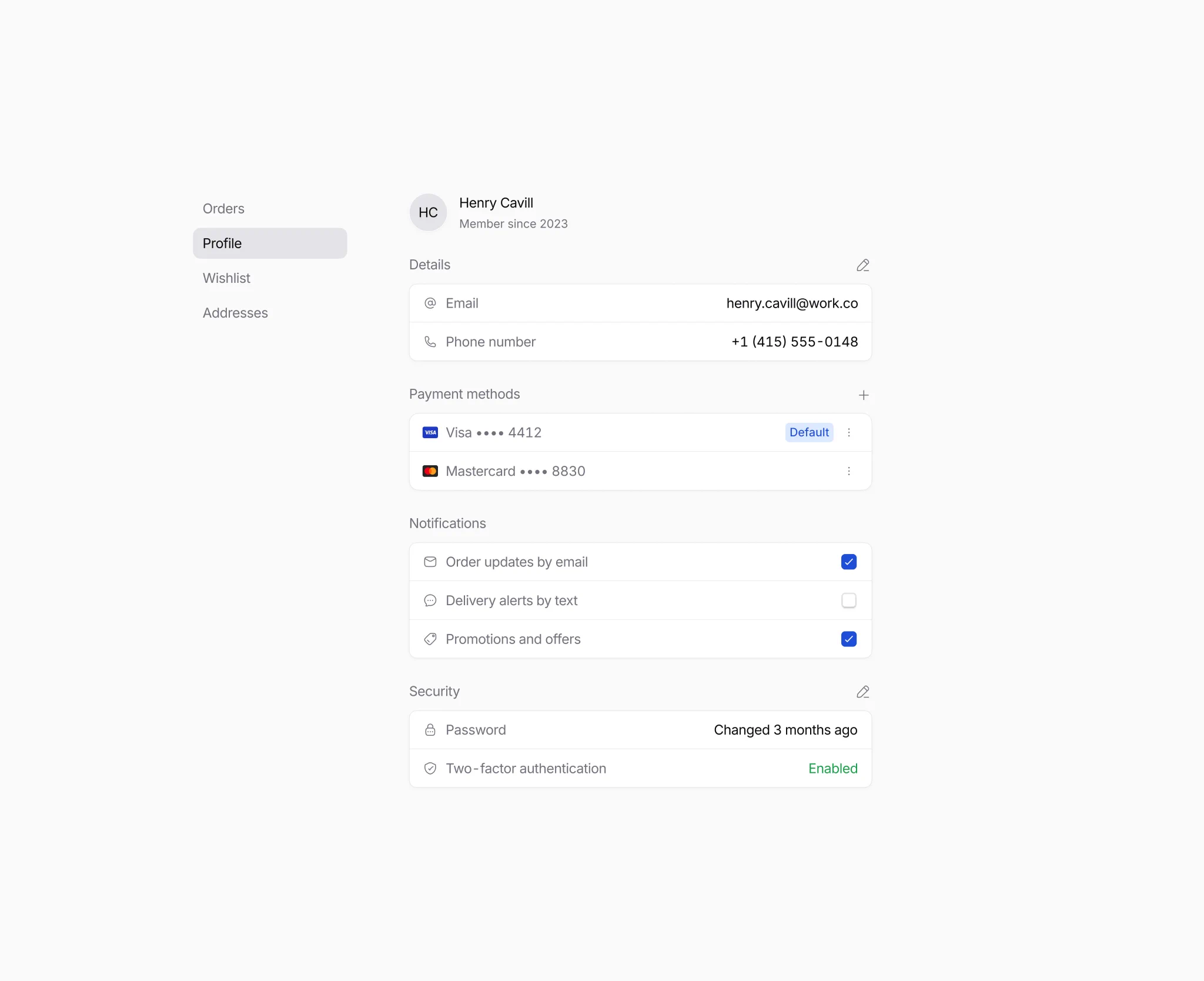Add a payment method with plus icon
Screen dimensions: 1204x981
[863, 395]
